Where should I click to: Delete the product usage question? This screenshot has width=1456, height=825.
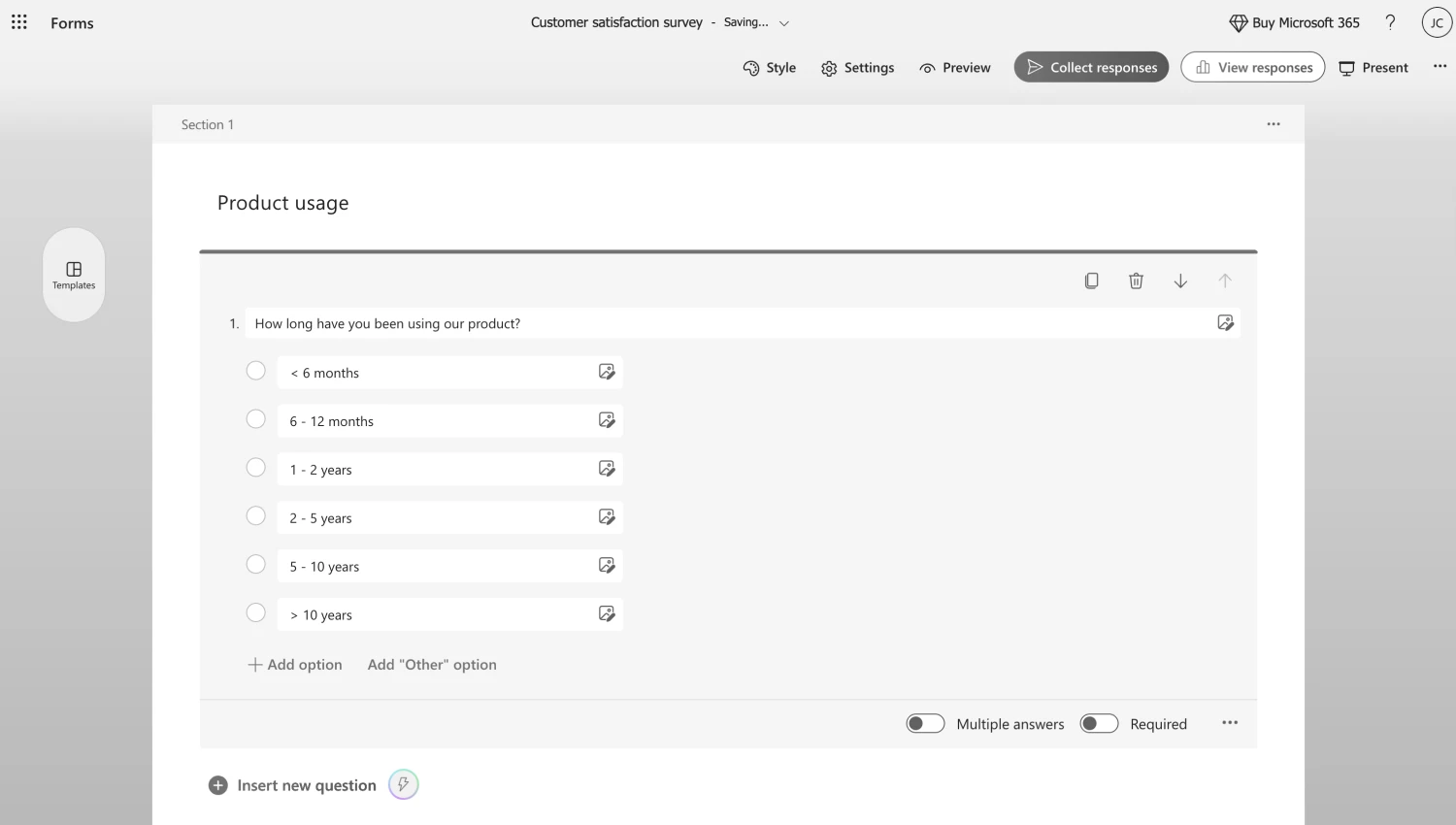tap(1136, 280)
